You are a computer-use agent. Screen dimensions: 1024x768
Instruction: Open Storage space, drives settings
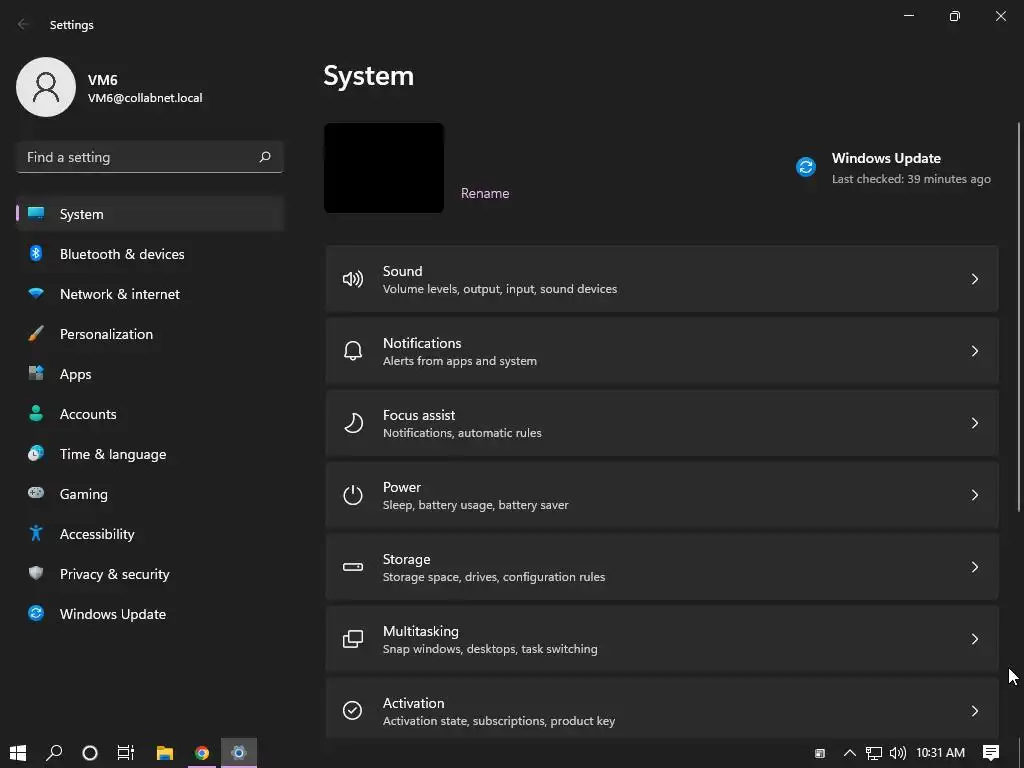pyautogui.click(x=662, y=567)
